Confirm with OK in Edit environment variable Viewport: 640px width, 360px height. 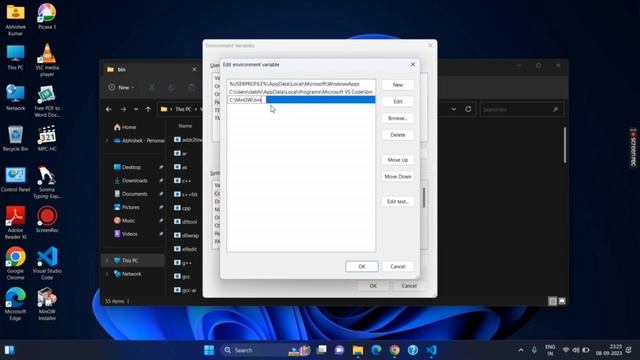[x=362, y=267]
